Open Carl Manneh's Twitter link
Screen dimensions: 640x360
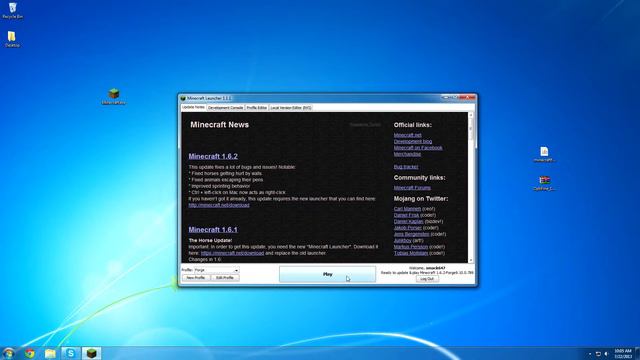pos(407,209)
